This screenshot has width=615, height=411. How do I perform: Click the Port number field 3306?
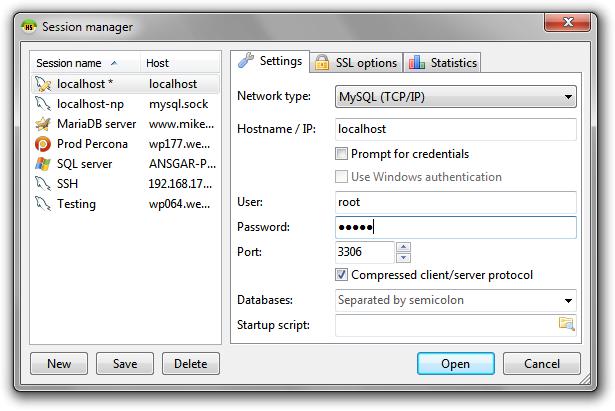[364, 252]
